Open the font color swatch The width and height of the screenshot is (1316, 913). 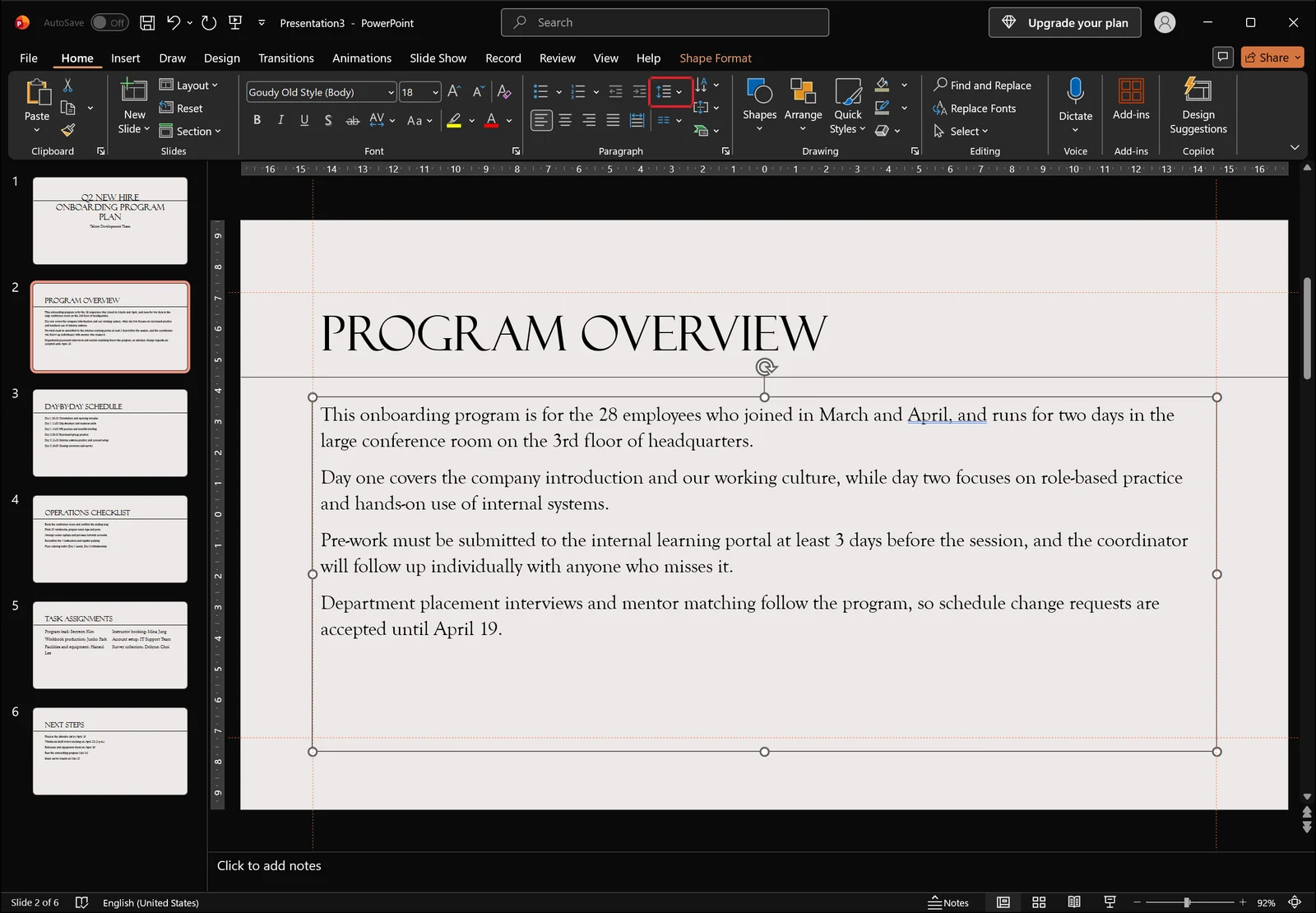point(491,120)
